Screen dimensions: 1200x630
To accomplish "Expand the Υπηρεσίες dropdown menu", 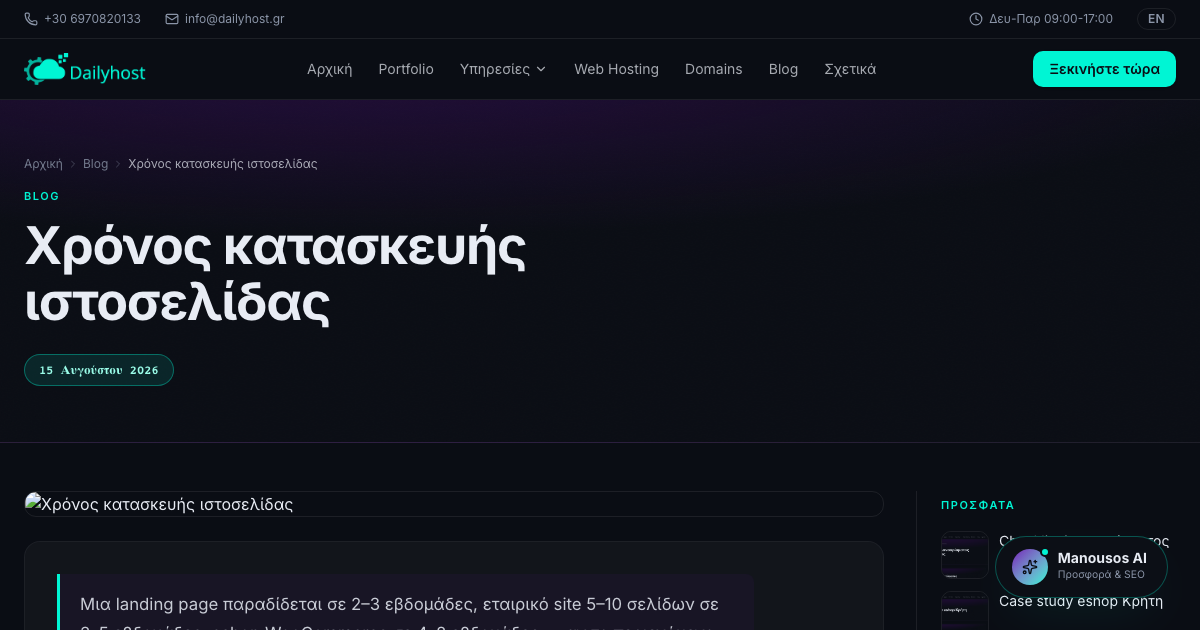I will [503, 69].
